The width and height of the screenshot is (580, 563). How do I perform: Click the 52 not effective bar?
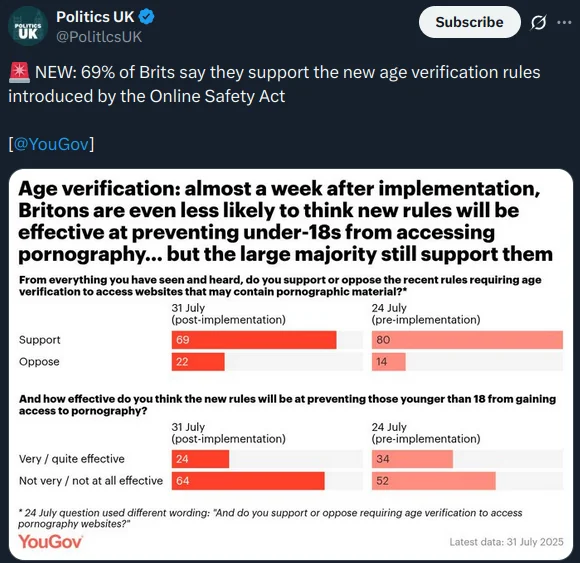coord(434,481)
